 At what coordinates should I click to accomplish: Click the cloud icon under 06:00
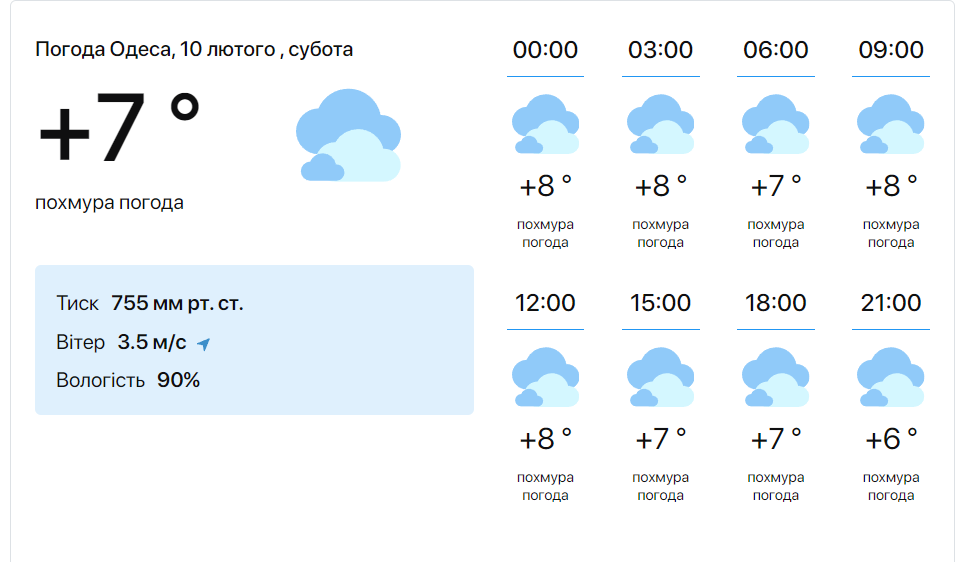(x=776, y=125)
